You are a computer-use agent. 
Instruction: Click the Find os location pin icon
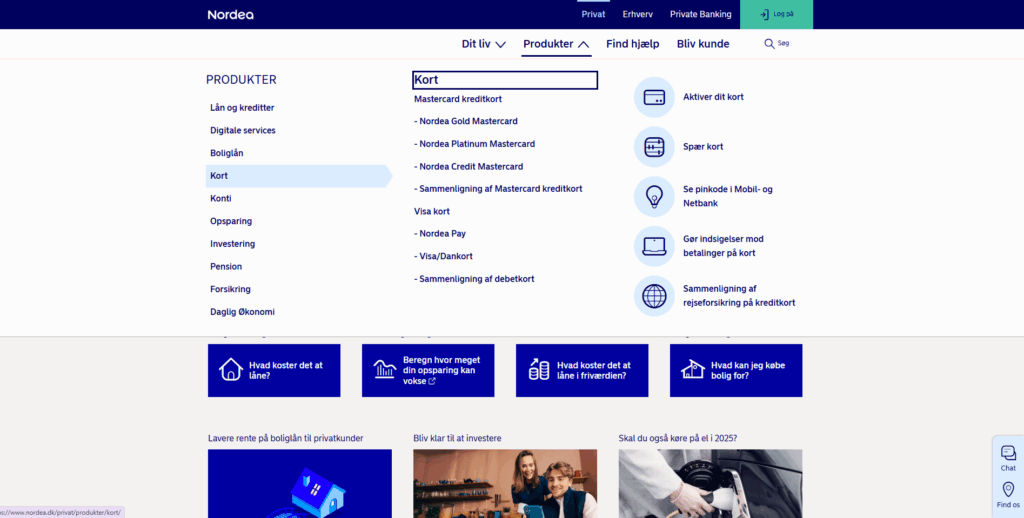pyautogui.click(x=1008, y=490)
